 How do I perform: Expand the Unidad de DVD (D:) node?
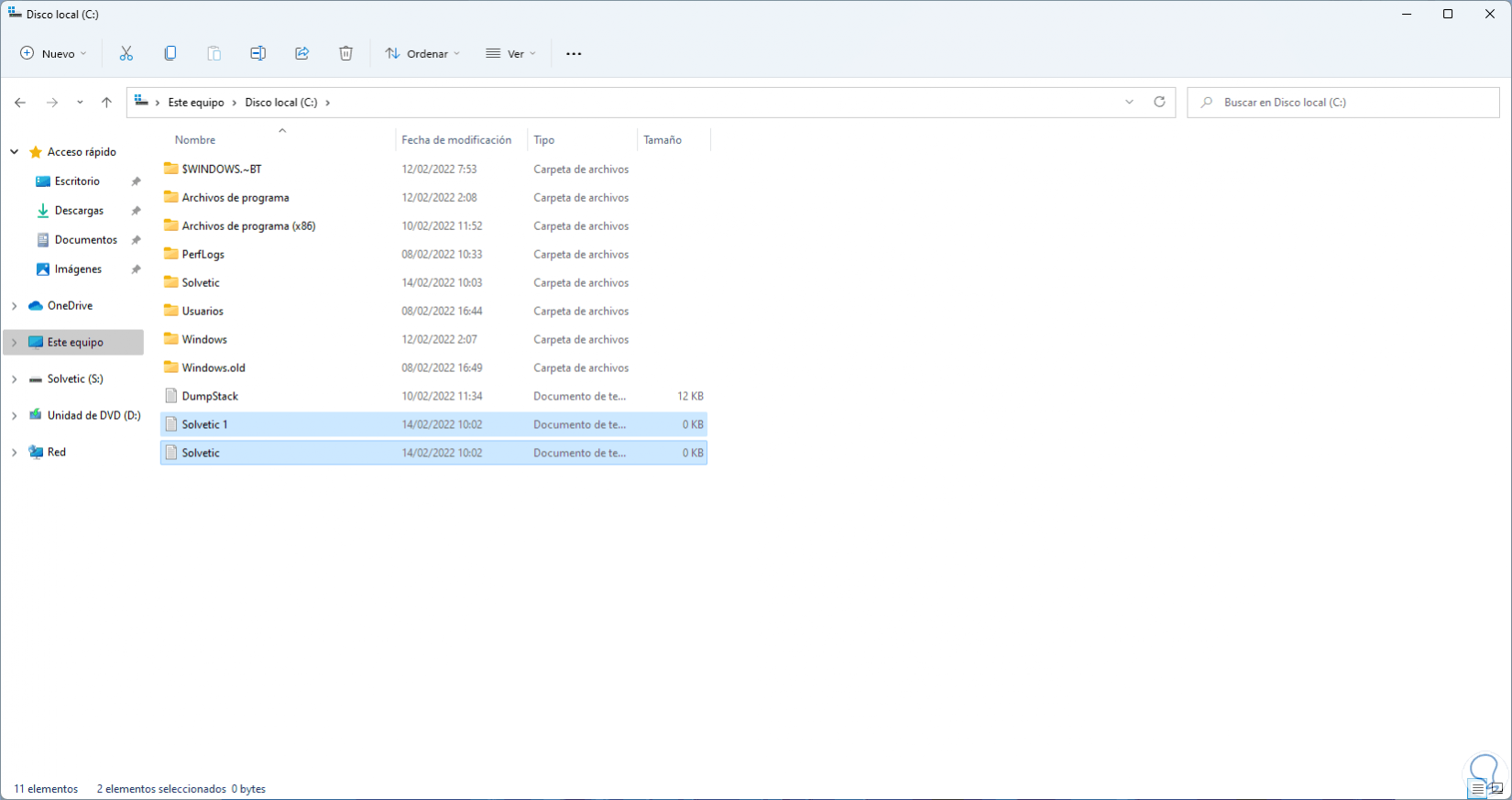click(x=14, y=416)
